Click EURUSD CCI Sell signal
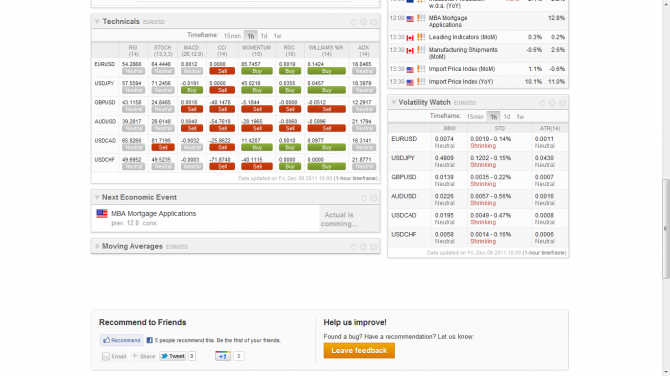This screenshot has height=376, width=670. click(x=222, y=71)
